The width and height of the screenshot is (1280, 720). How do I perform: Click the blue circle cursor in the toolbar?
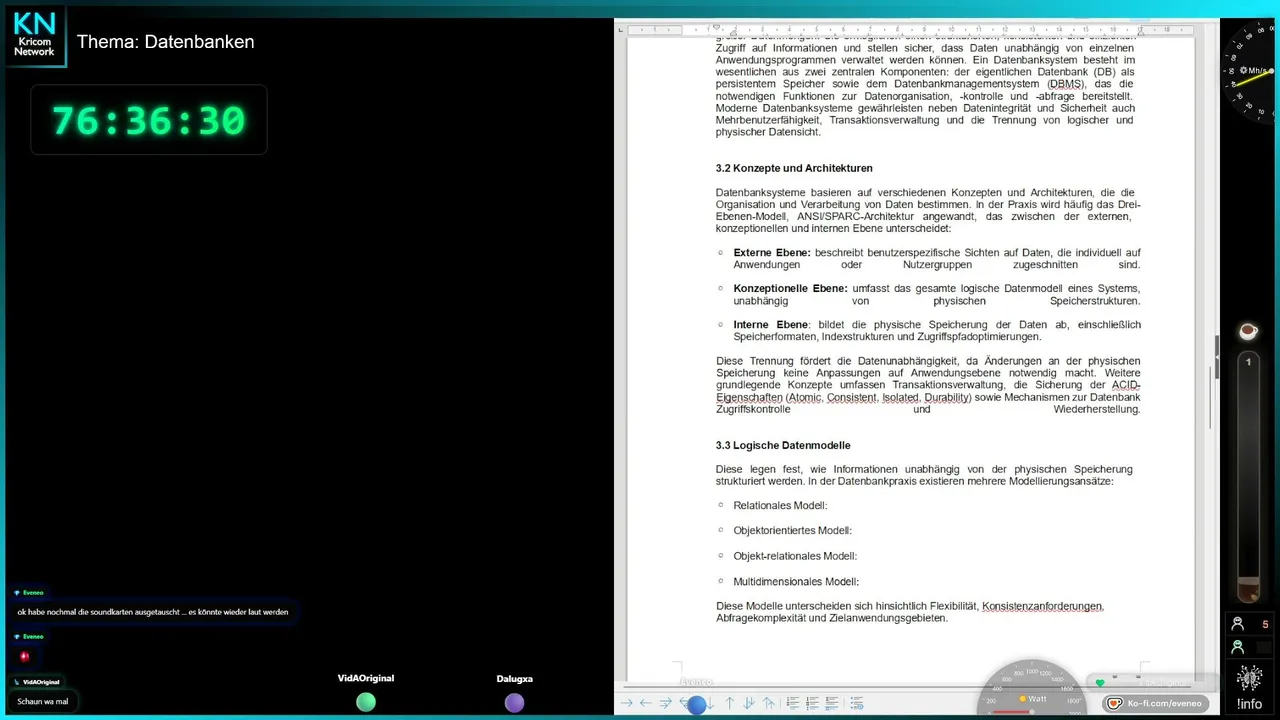pos(696,704)
